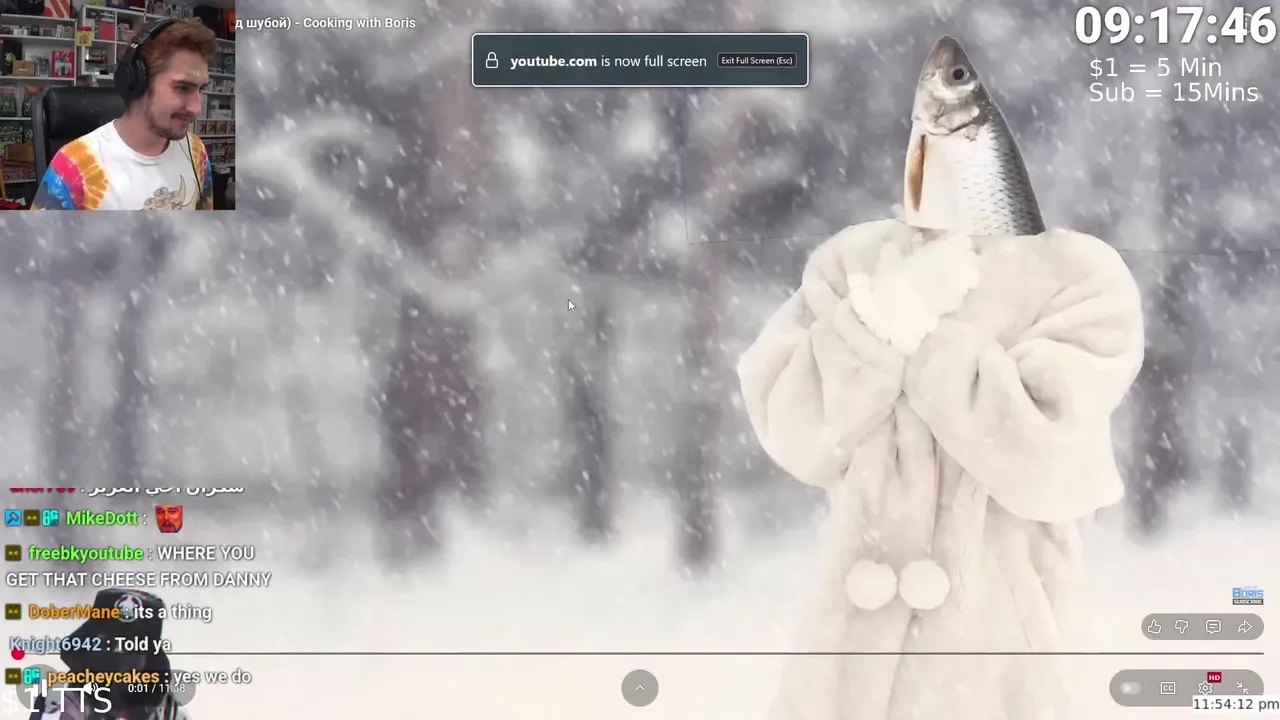Click peacheycakes' teal GG badge
1280x720 pixels.
tap(32, 677)
